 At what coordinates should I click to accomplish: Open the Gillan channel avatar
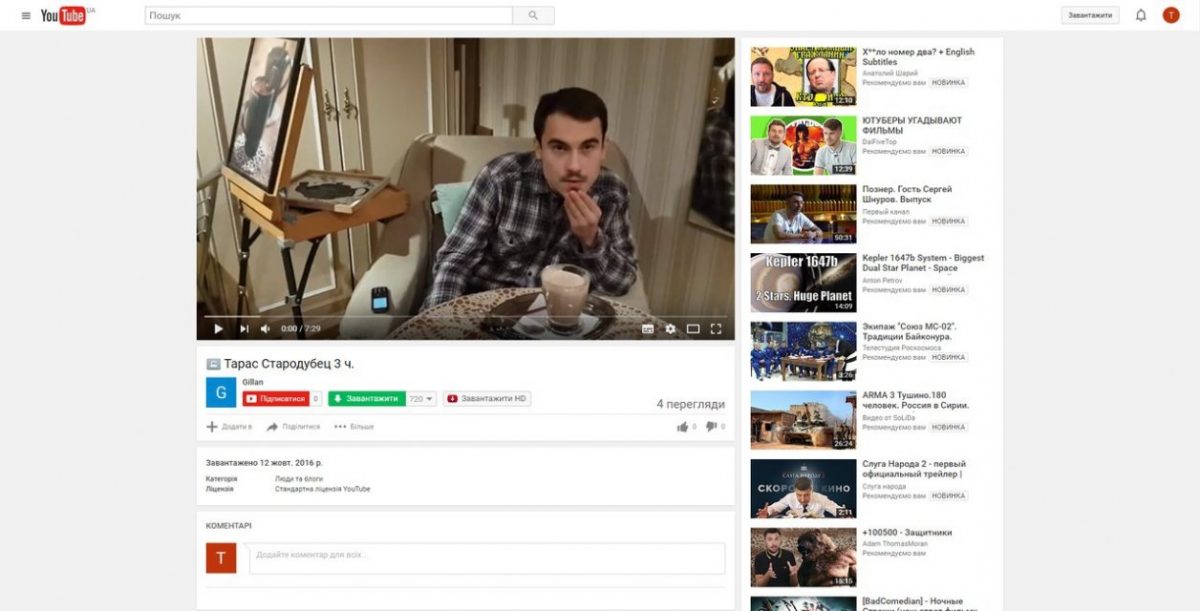(x=221, y=392)
